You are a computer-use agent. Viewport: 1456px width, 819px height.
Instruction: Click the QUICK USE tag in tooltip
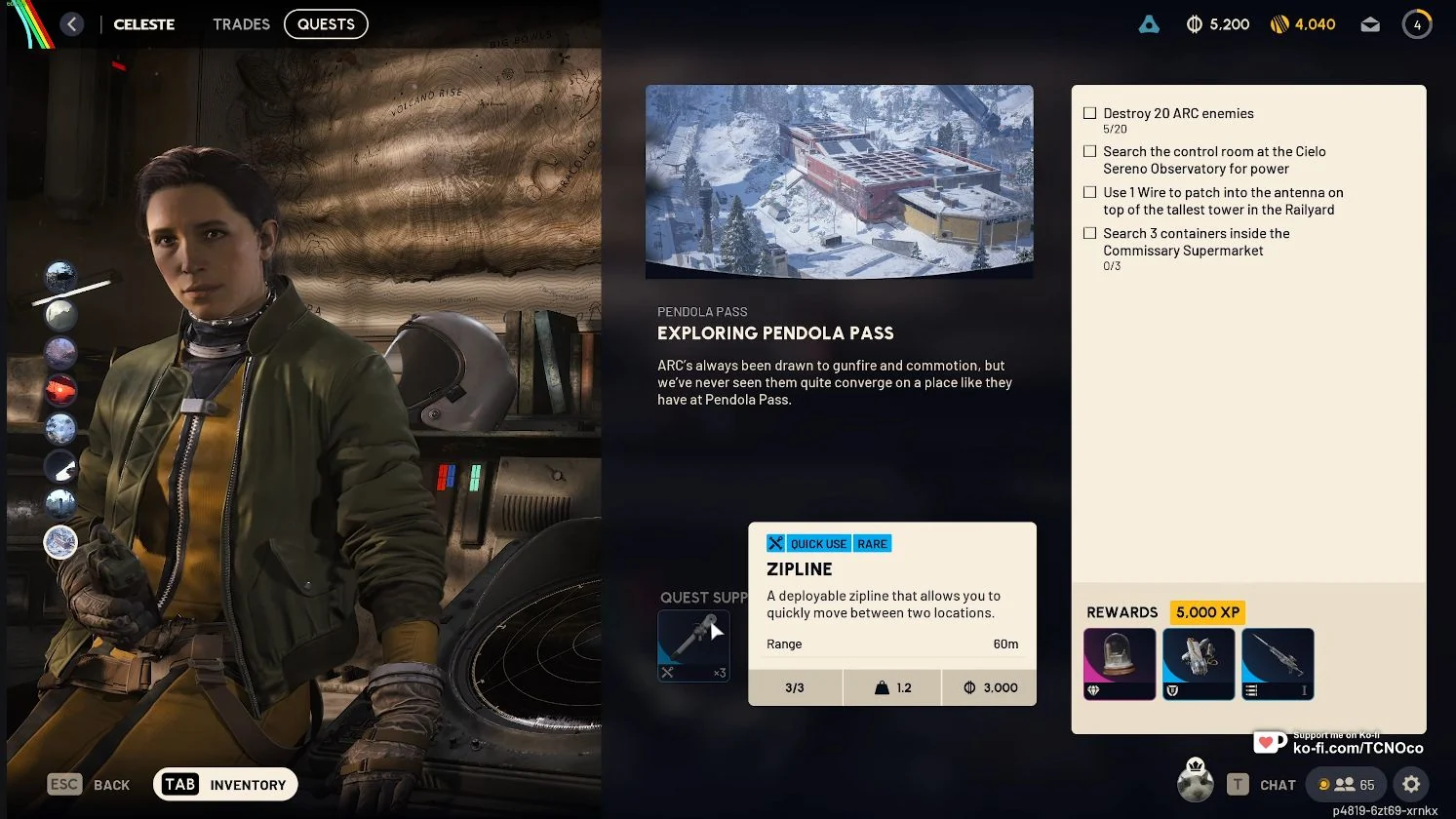(x=818, y=544)
